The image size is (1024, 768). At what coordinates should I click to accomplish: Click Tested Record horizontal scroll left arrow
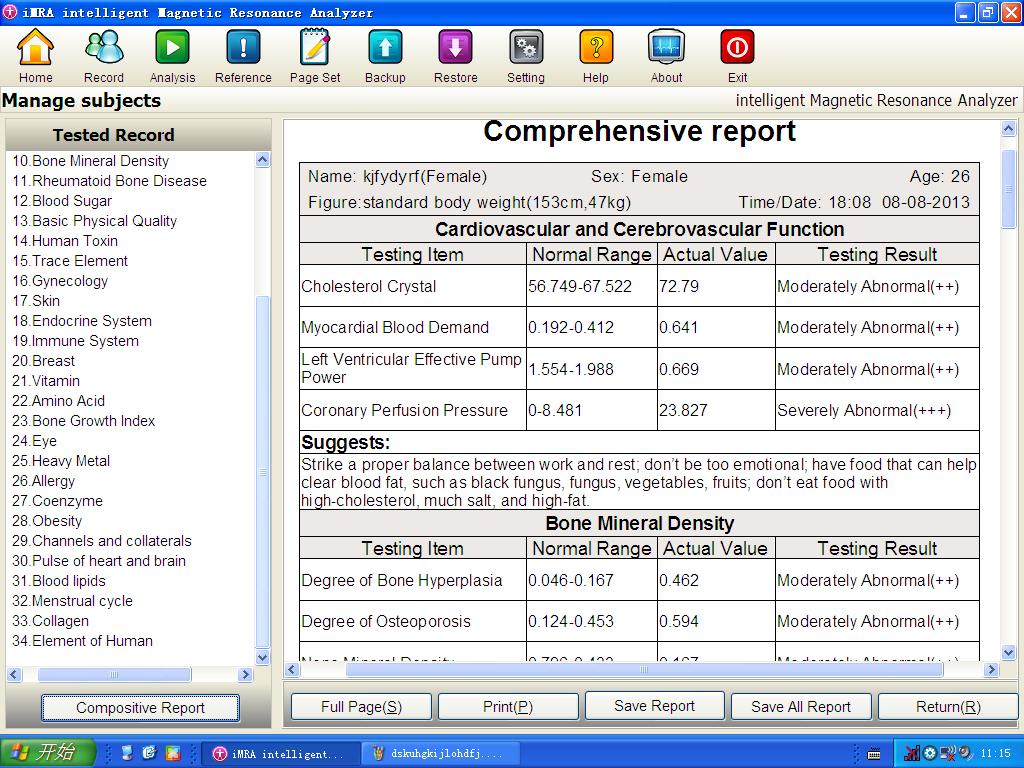click(x=14, y=675)
